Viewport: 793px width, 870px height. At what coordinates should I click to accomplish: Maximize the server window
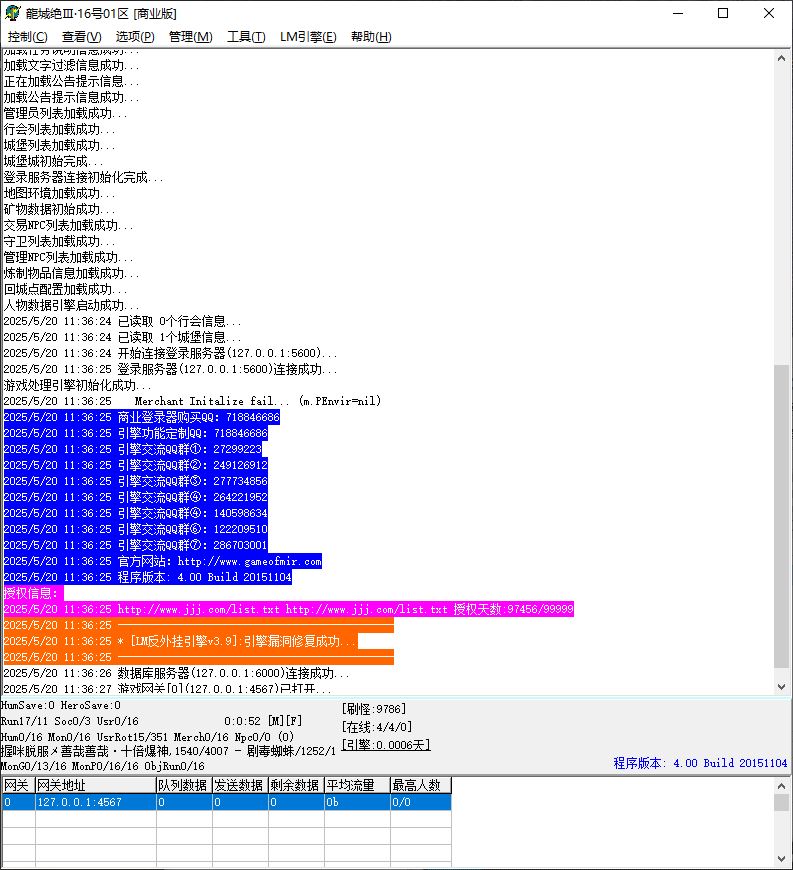[x=723, y=13]
